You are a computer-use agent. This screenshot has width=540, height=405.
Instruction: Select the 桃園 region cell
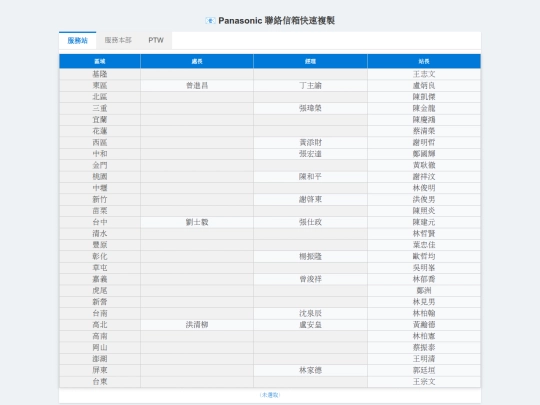pos(100,177)
